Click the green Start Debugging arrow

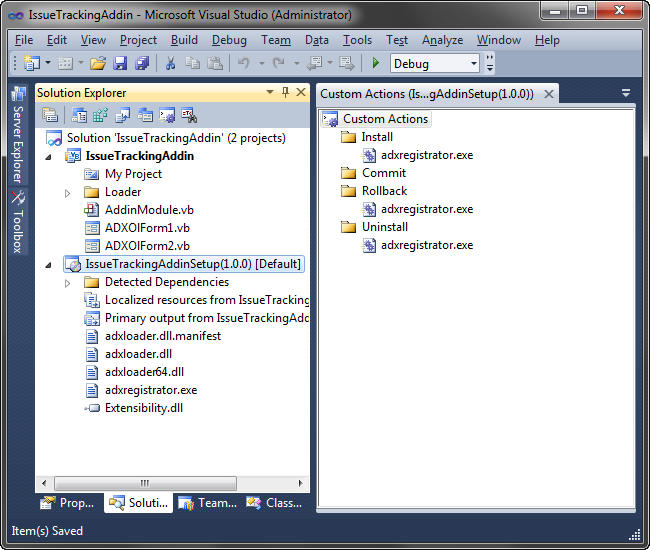(x=376, y=63)
